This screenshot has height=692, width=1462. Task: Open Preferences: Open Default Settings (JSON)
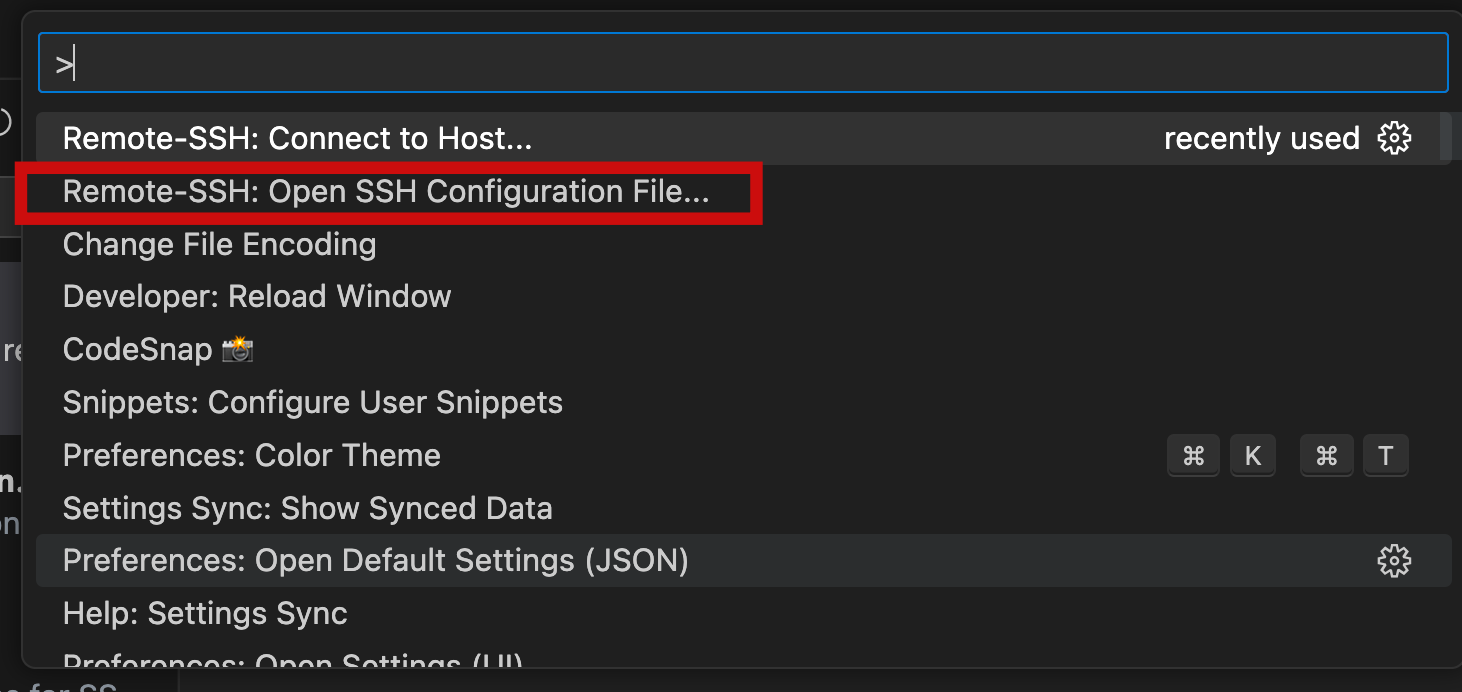(743, 561)
